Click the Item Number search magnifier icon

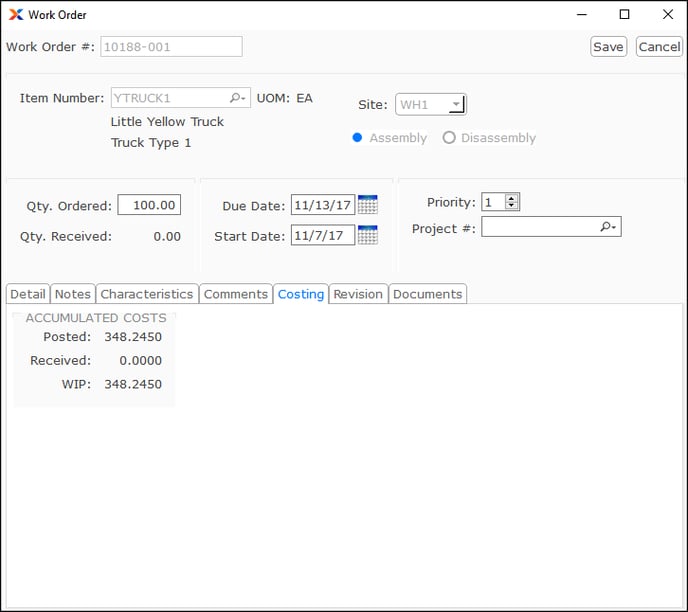coord(237,98)
